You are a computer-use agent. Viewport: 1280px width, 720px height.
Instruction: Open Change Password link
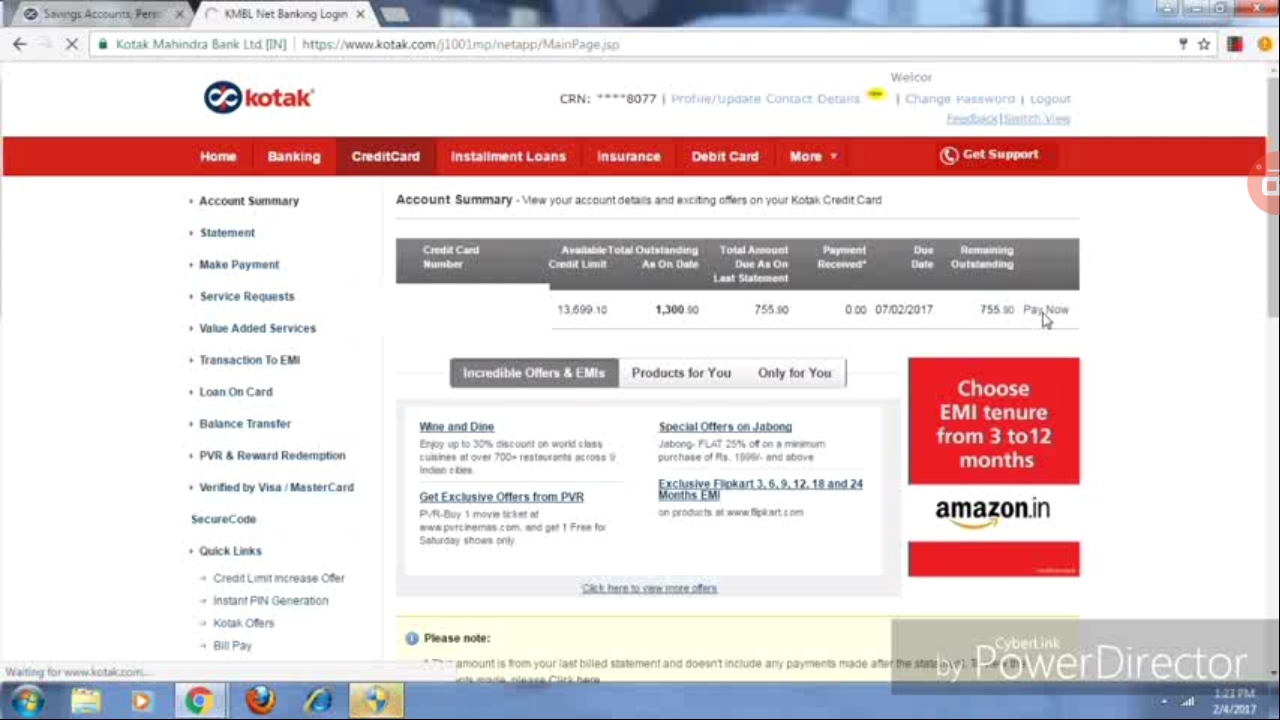[960, 99]
